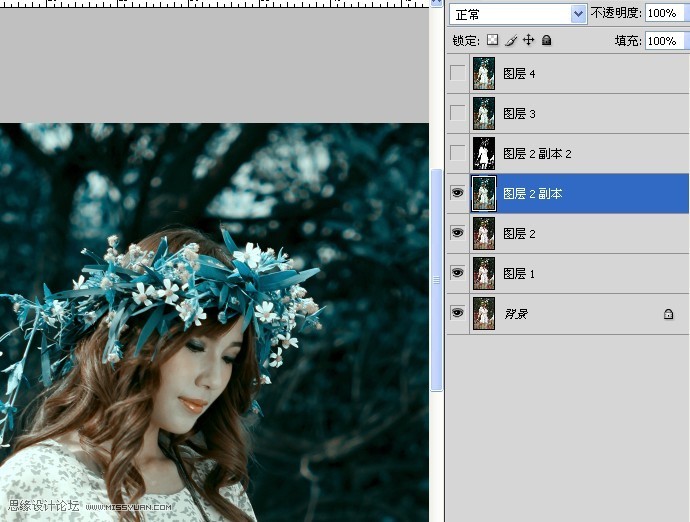Click the lock image pixels brush icon

tap(510, 41)
